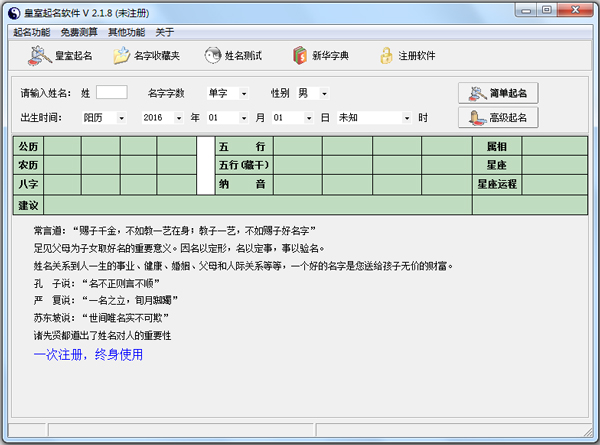Click the app logo in title bar
The image size is (600, 445).
point(13,11)
